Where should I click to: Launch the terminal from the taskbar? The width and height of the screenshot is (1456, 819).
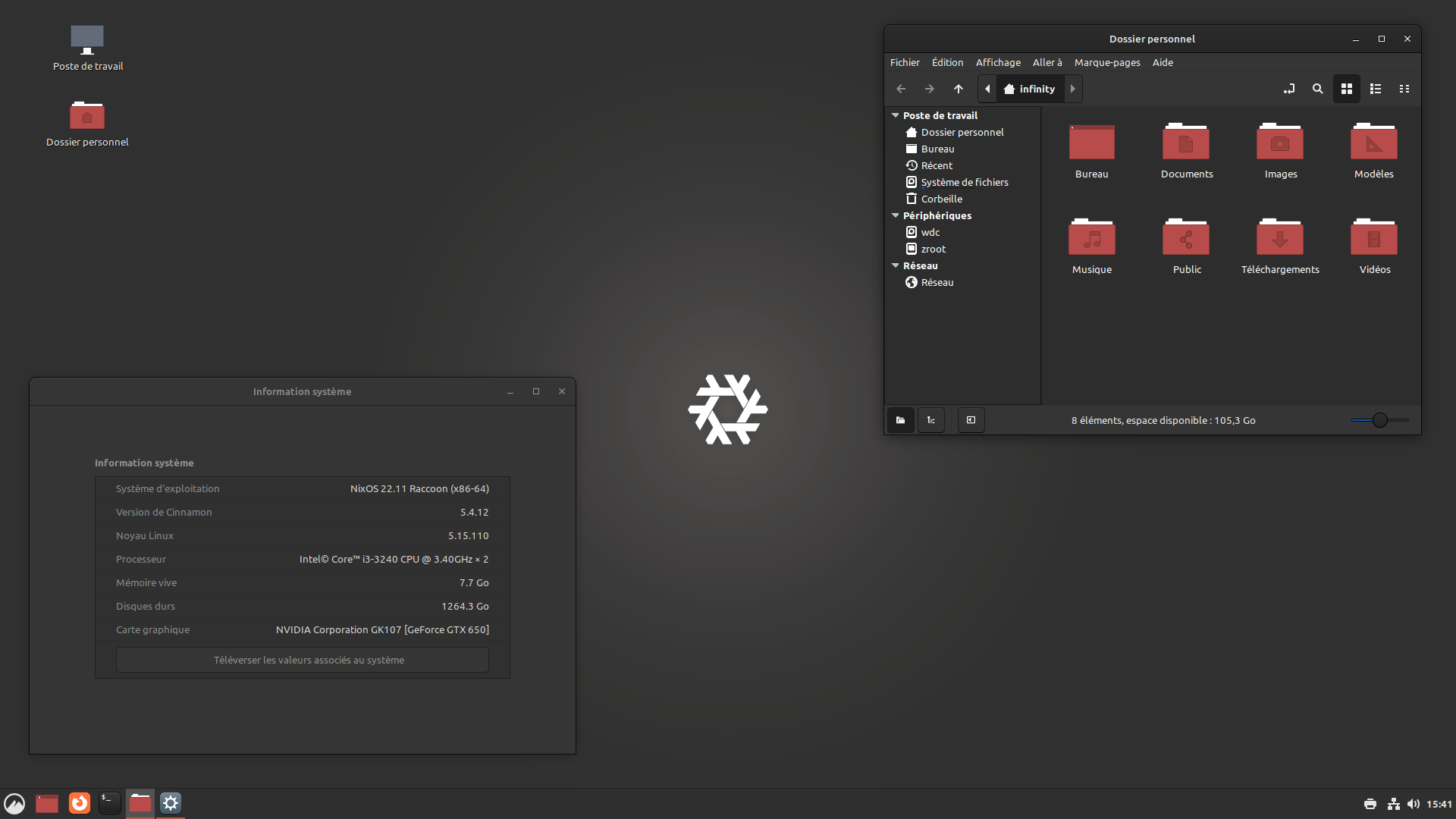[110, 803]
